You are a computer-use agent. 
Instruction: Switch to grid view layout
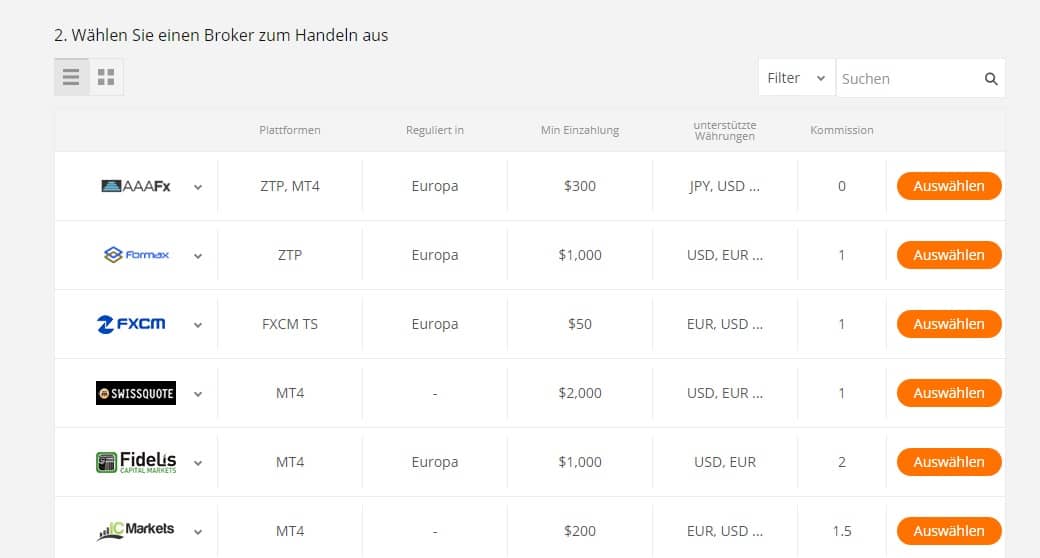click(x=106, y=77)
